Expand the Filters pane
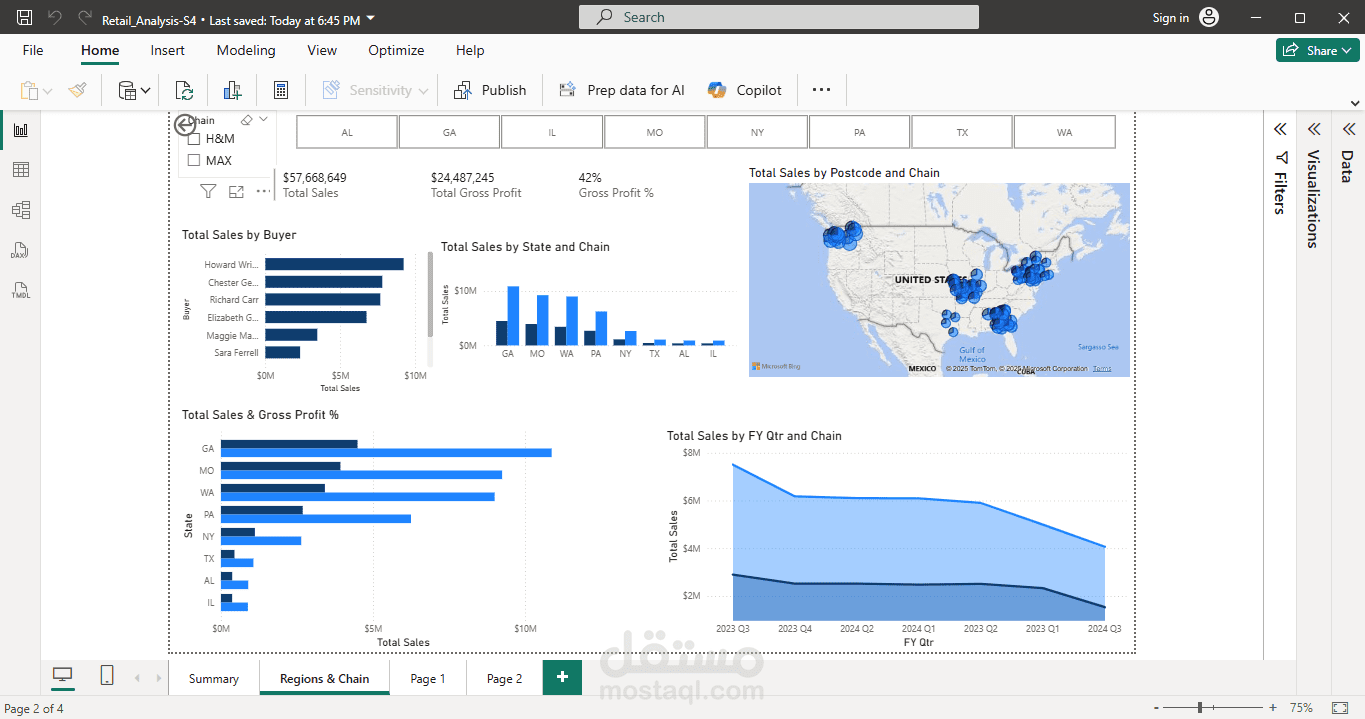 coord(1279,129)
